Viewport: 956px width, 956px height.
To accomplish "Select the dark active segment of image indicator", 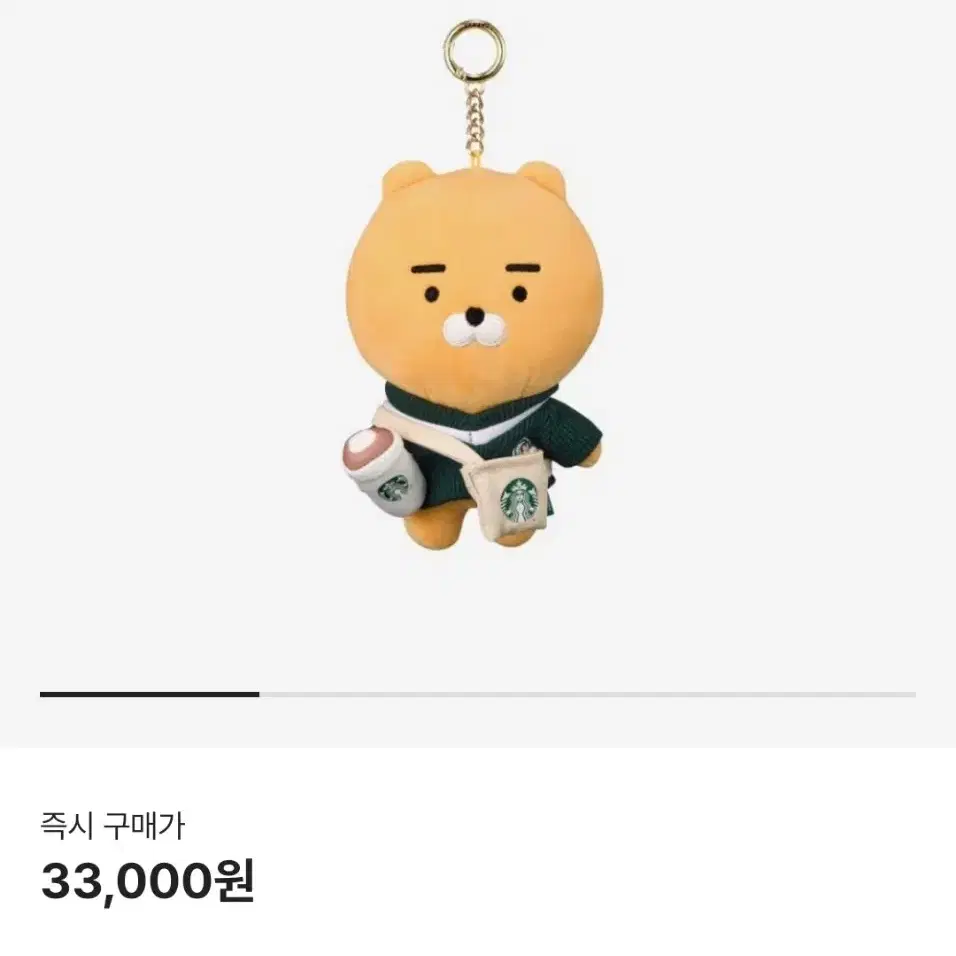I will (149, 694).
